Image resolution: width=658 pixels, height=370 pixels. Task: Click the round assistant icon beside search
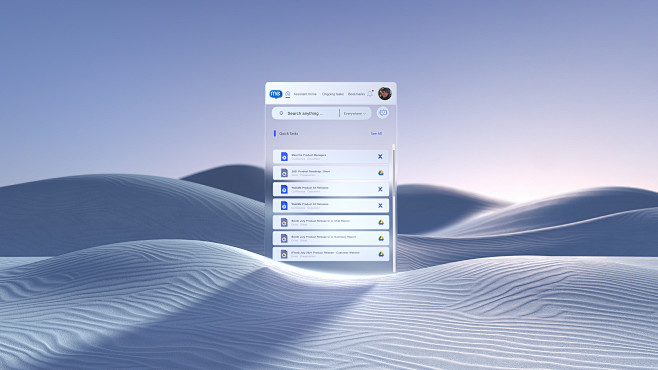click(x=383, y=113)
